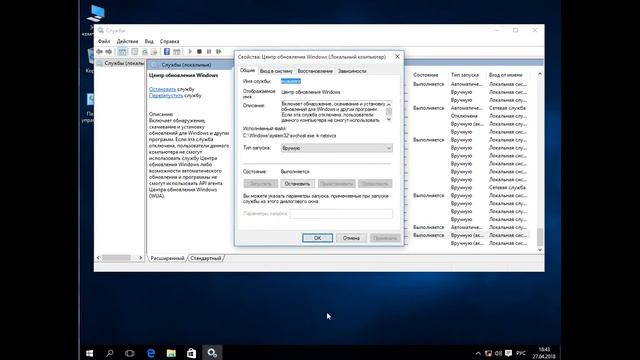
Task: Click the volume tray icon
Action: 498,353
